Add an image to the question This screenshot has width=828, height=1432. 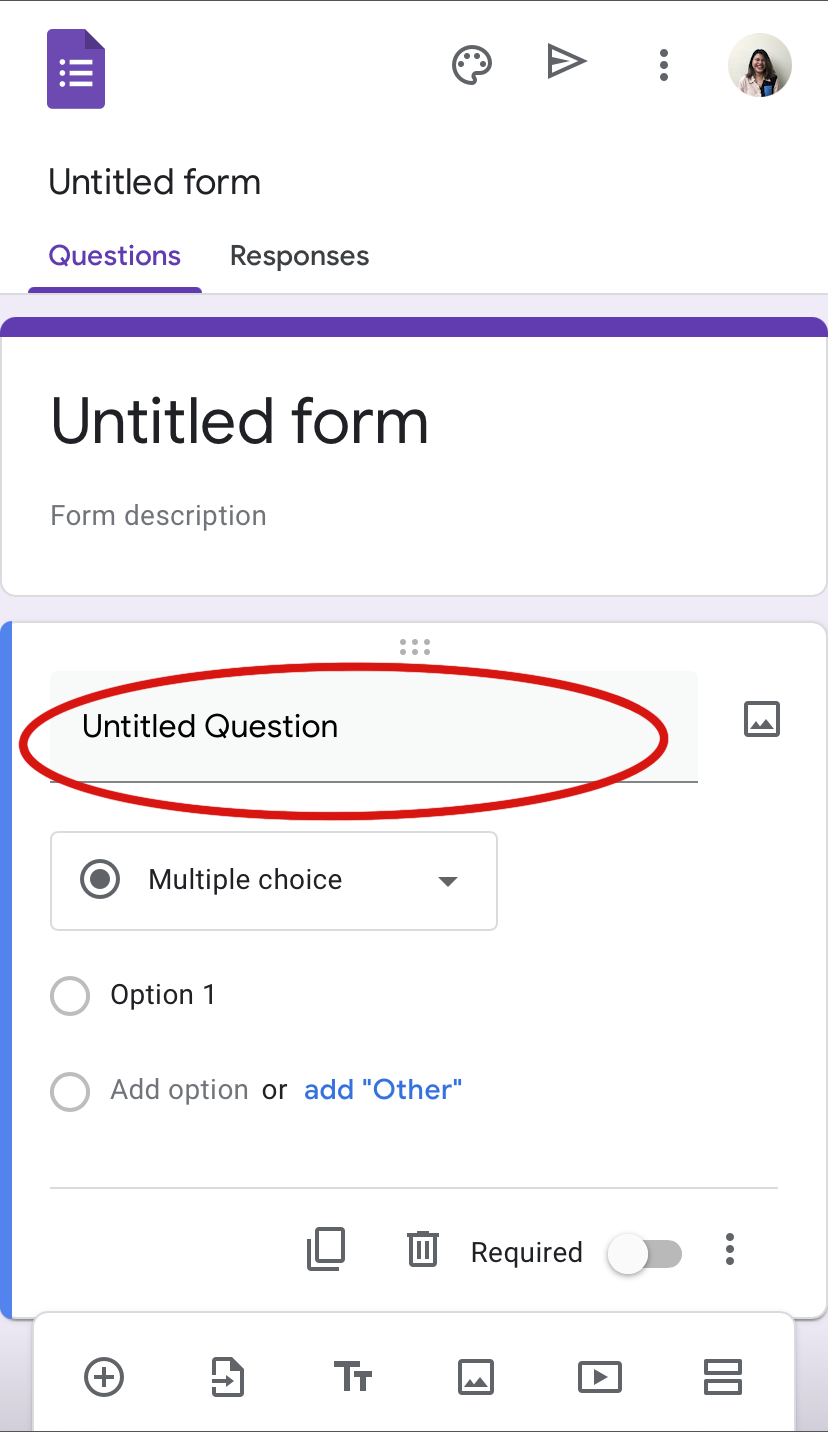coord(762,719)
